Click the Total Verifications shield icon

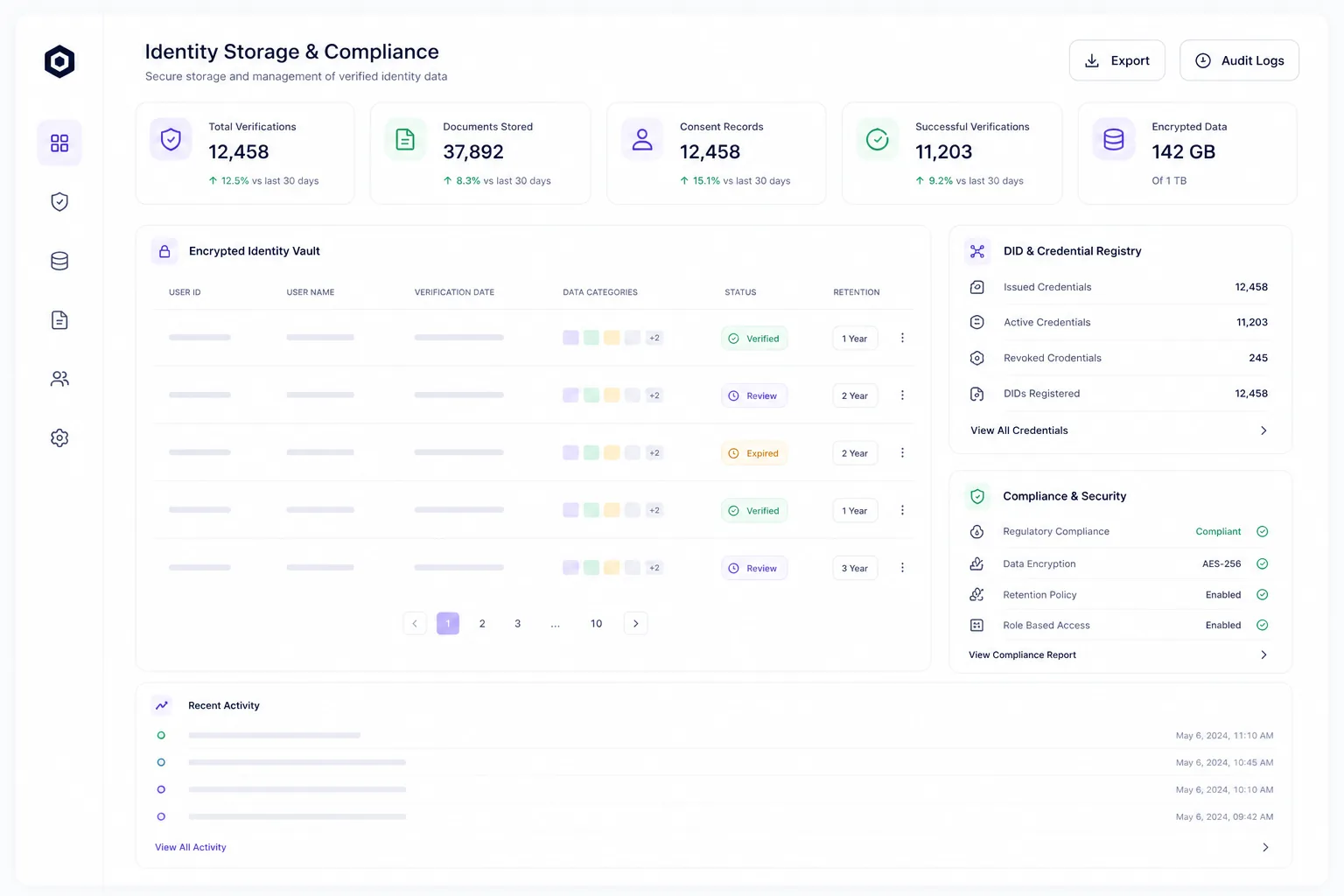pos(171,139)
